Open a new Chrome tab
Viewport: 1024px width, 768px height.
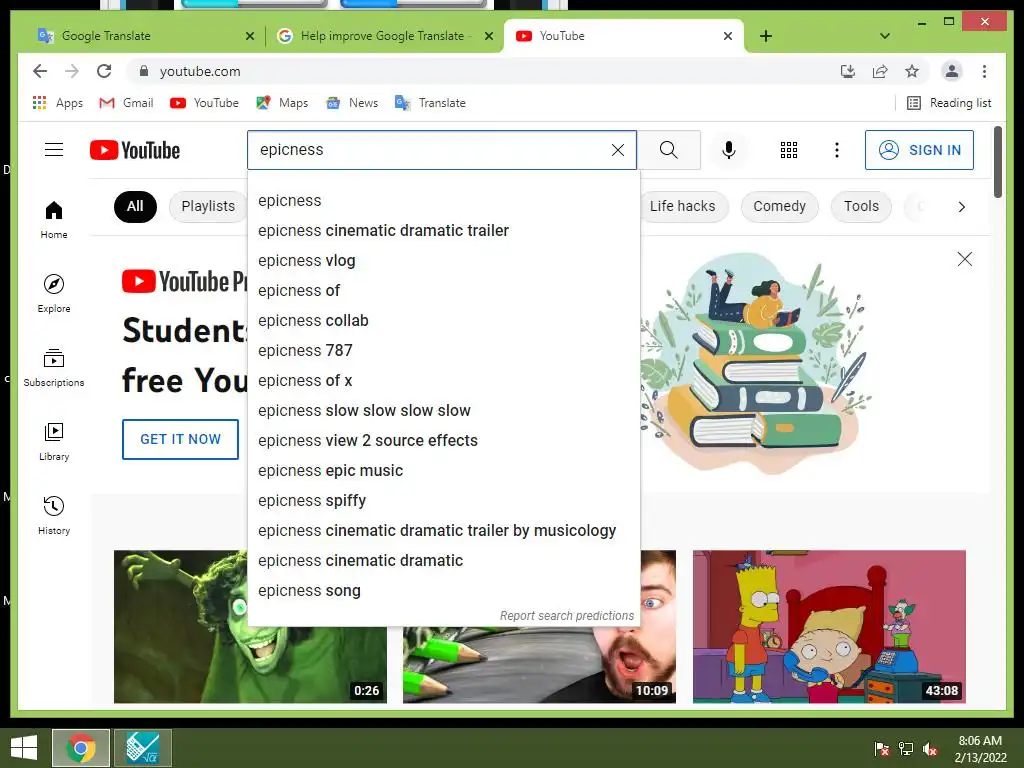point(766,36)
